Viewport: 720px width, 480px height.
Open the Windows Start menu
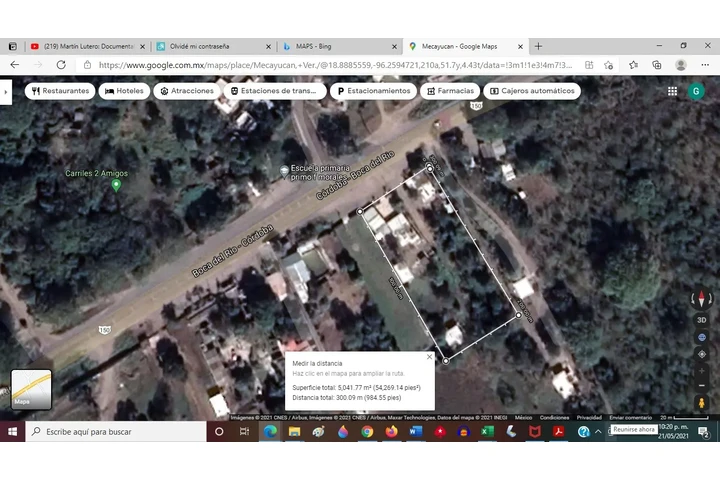tap(12, 431)
